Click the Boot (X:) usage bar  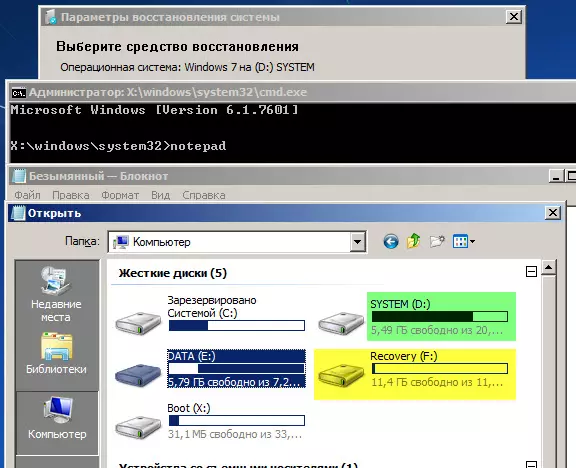point(237,421)
